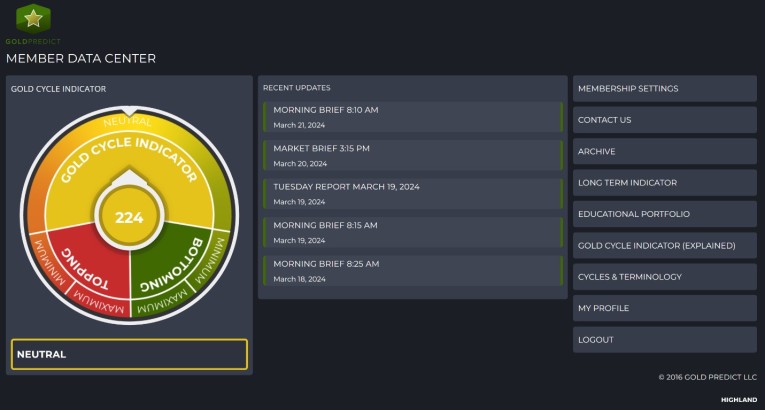This screenshot has height=410, width=765.
Task: Go to the Archive page
Action: coord(664,151)
